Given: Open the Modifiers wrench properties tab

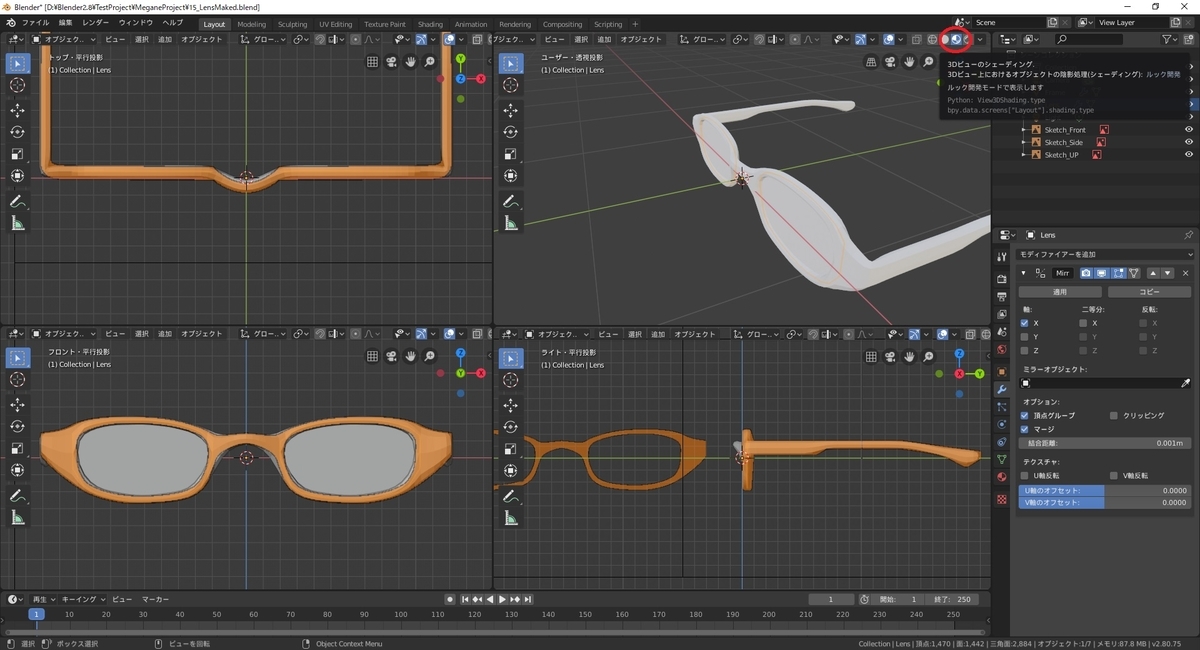Looking at the screenshot, I should coord(1002,388).
